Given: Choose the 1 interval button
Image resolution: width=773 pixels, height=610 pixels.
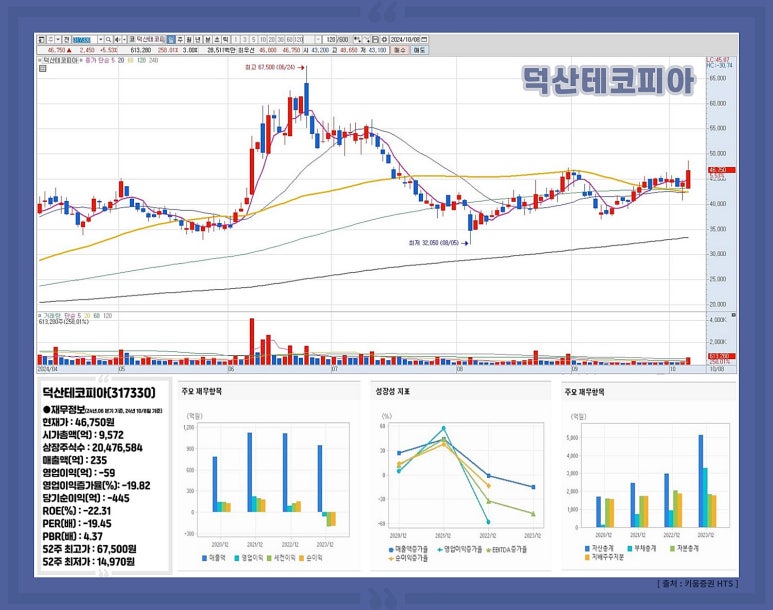Looking at the screenshot, I should coord(236,39).
